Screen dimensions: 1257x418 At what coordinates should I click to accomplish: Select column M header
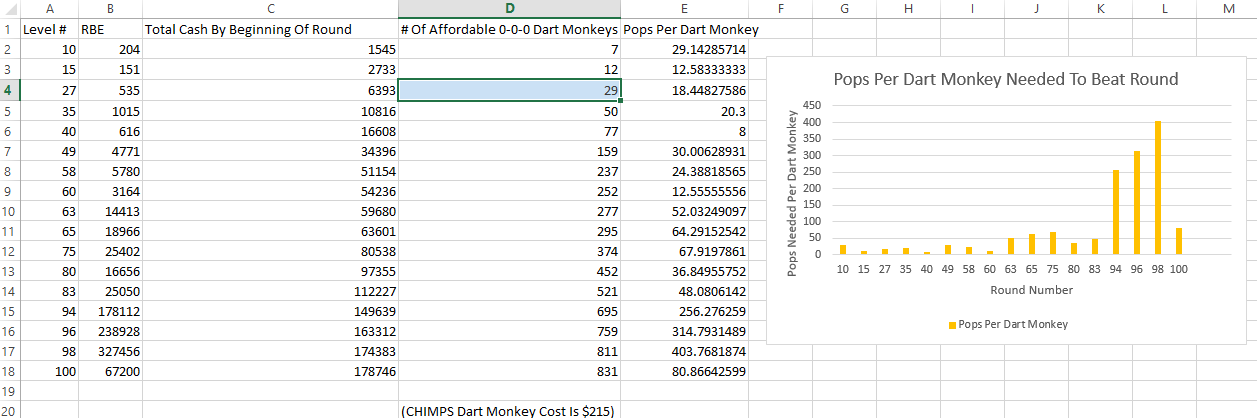tap(1228, 9)
